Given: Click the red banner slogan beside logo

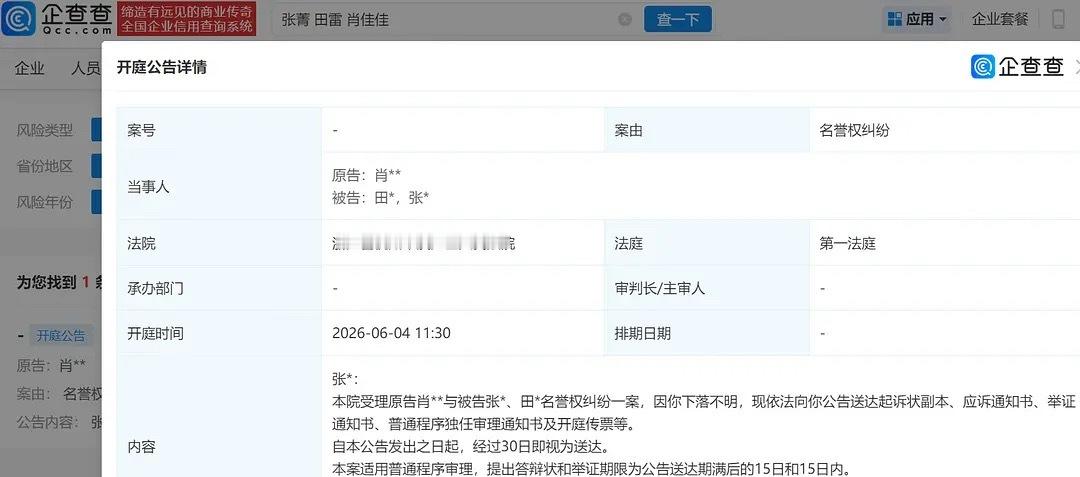Looking at the screenshot, I should tap(186, 19).
